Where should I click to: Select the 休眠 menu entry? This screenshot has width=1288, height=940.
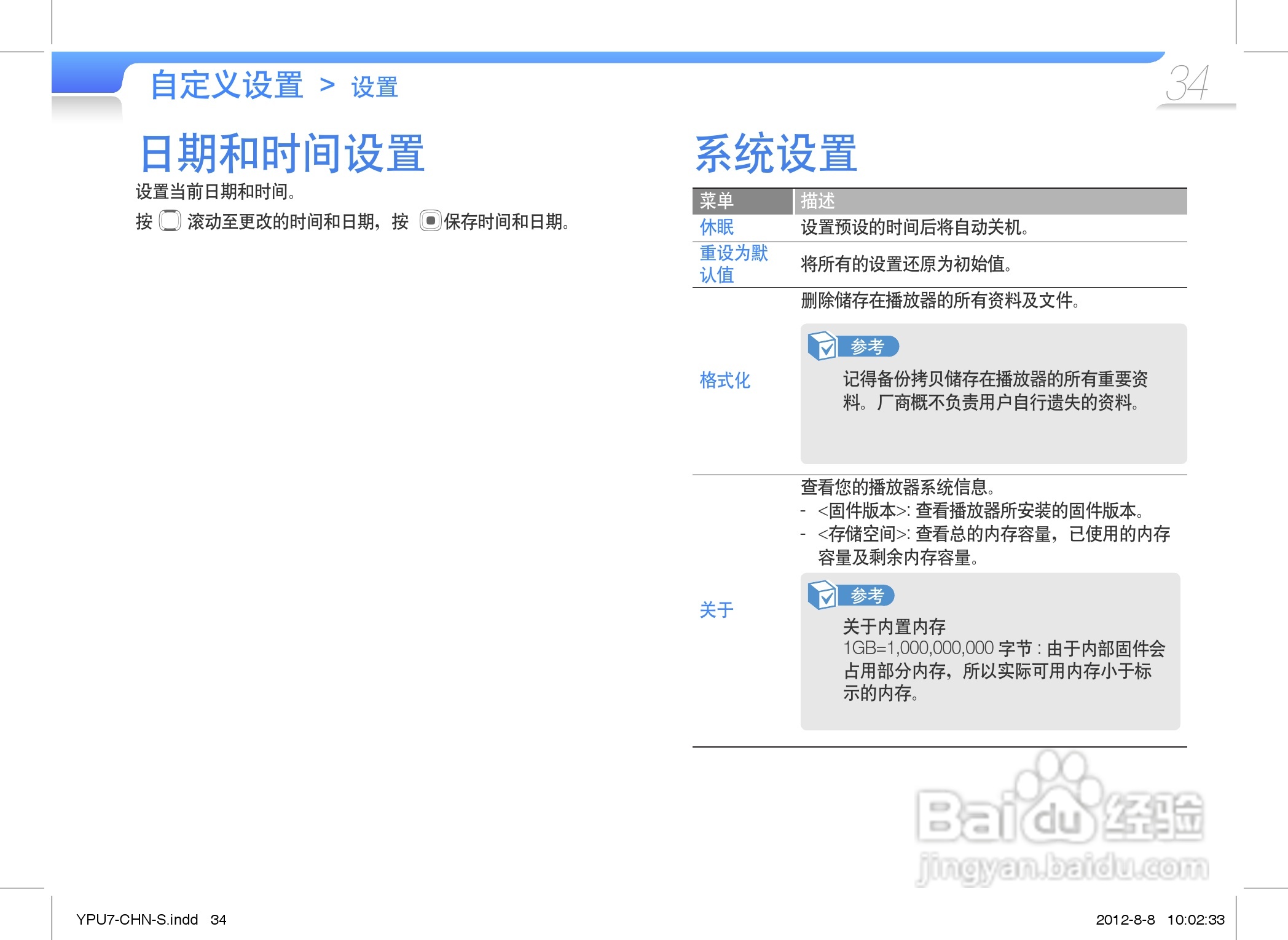[x=717, y=227]
